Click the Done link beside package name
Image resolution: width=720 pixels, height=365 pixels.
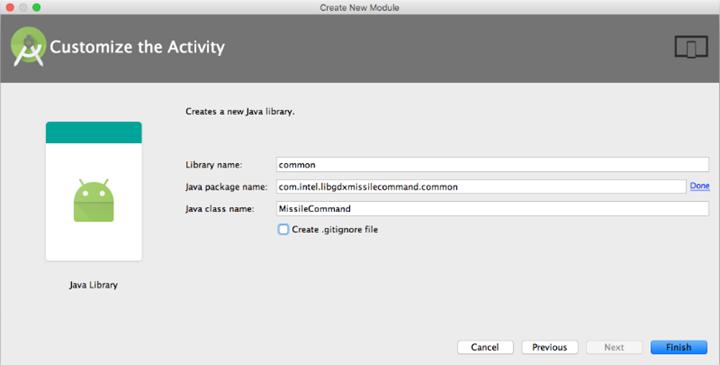coord(700,186)
